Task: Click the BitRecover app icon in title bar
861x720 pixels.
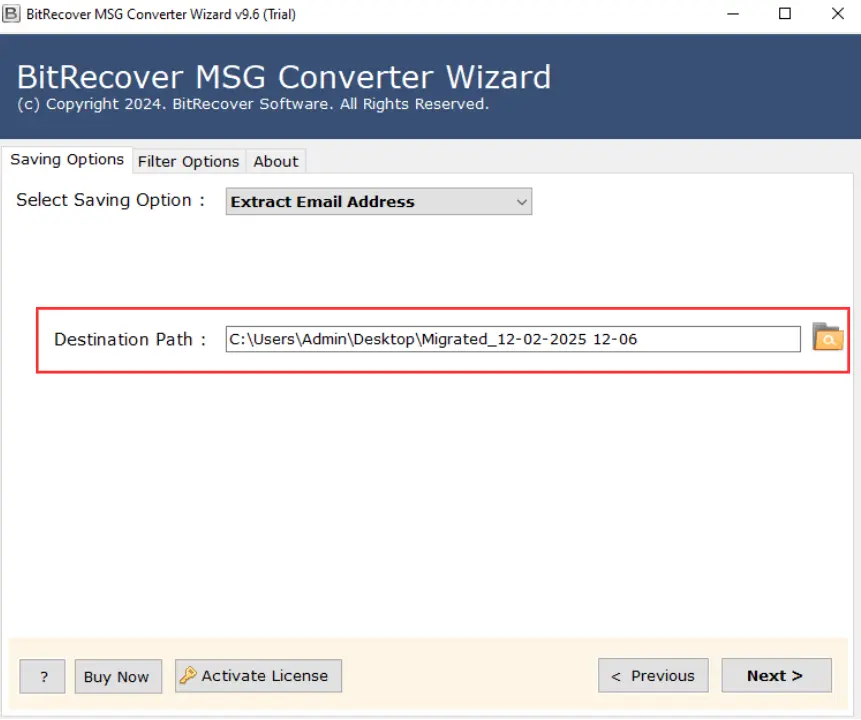Action: (x=11, y=14)
